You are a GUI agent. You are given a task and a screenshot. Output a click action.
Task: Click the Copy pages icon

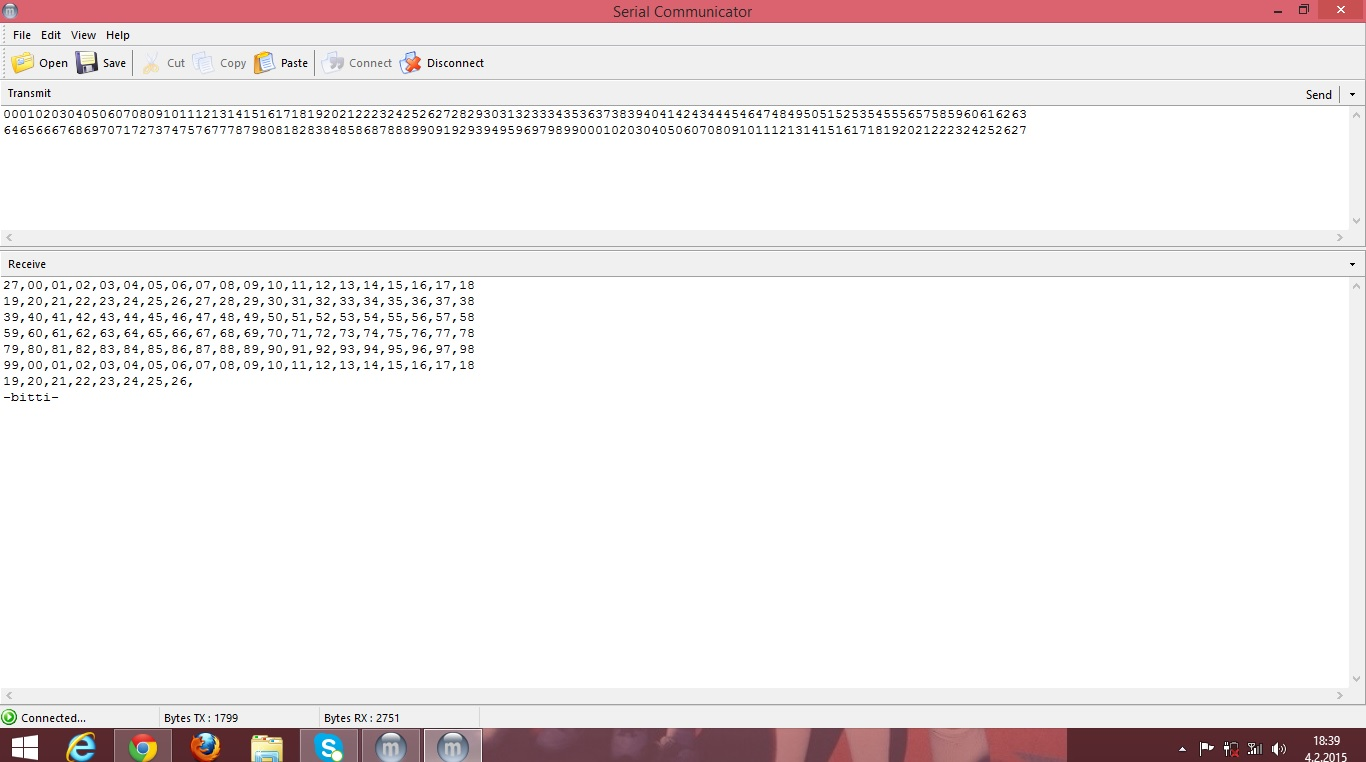(204, 63)
